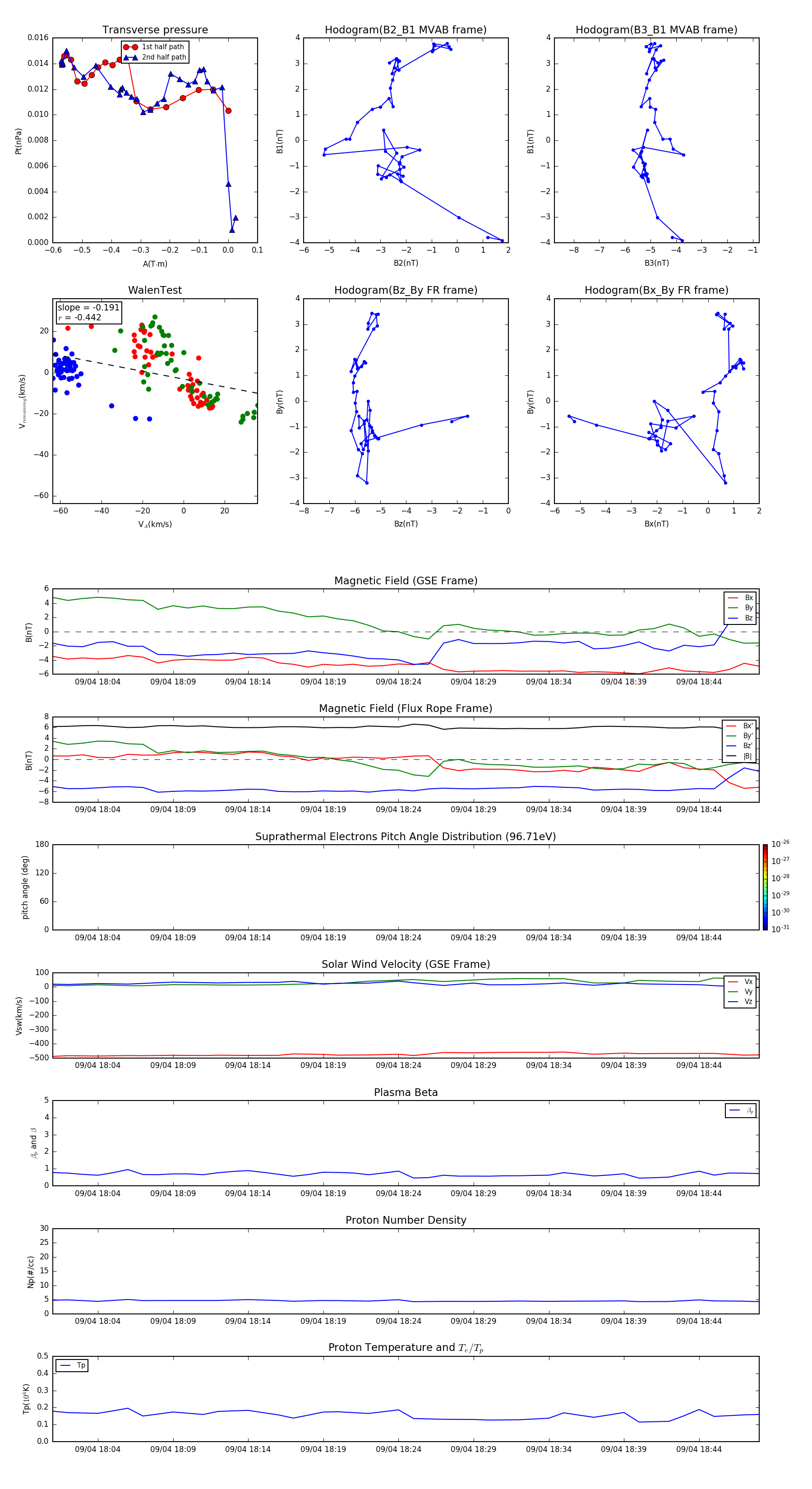Image resolution: width=812 pixels, height=1489 pixels.
Task: Click the 'Vsw(km/s)' y-axis label
Action: click(19, 1016)
